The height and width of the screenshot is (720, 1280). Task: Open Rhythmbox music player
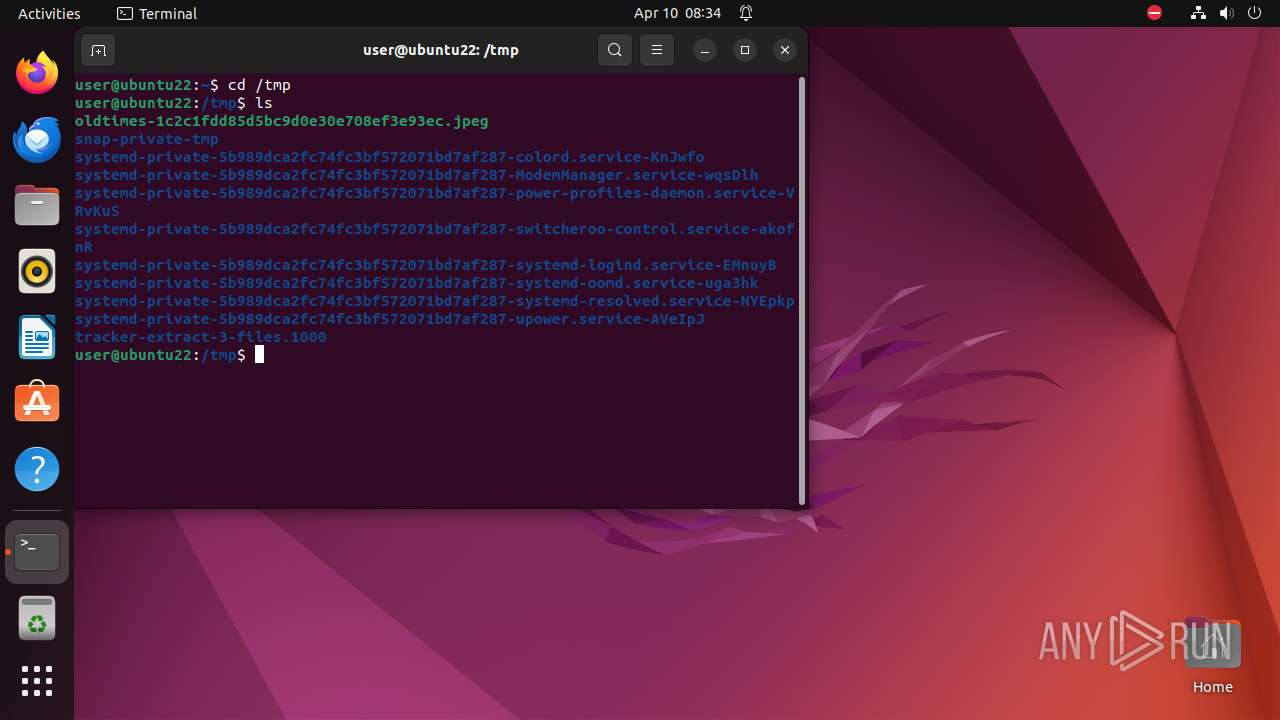[x=37, y=271]
